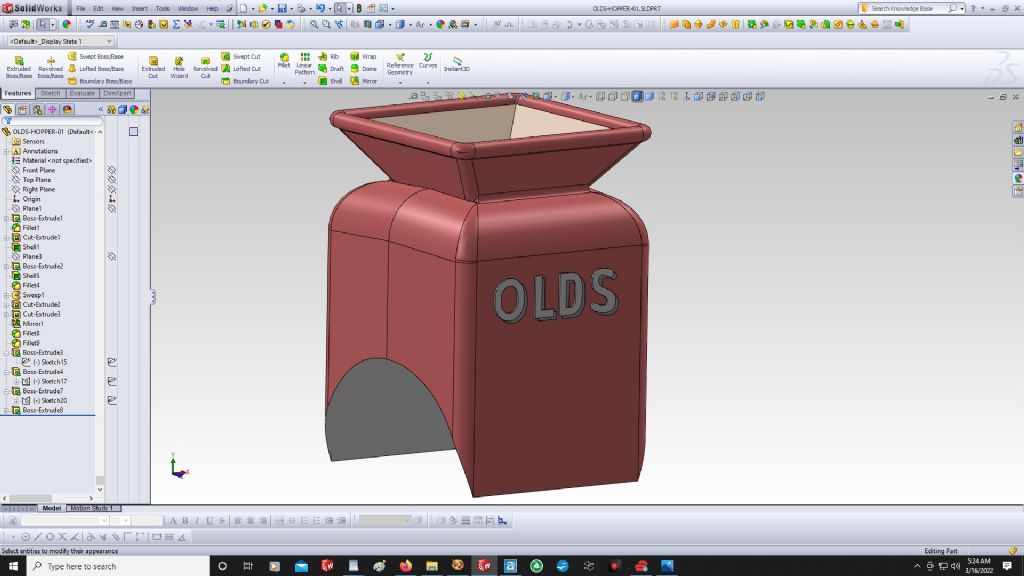Screen dimensions: 1024x576
Task: Pick the Rib feature
Action: (328, 57)
